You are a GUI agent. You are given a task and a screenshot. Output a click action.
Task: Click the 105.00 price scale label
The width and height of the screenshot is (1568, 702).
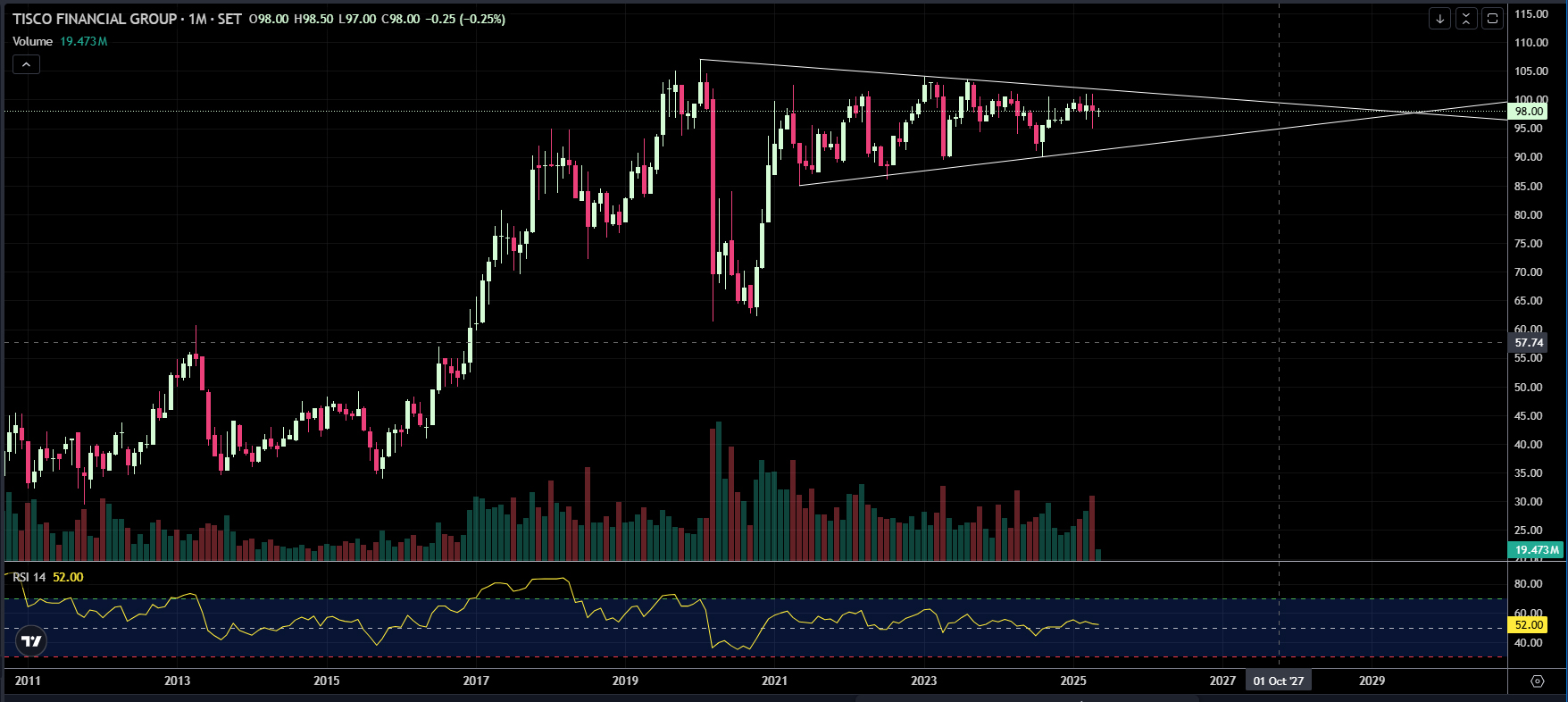tap(1531, 71)
